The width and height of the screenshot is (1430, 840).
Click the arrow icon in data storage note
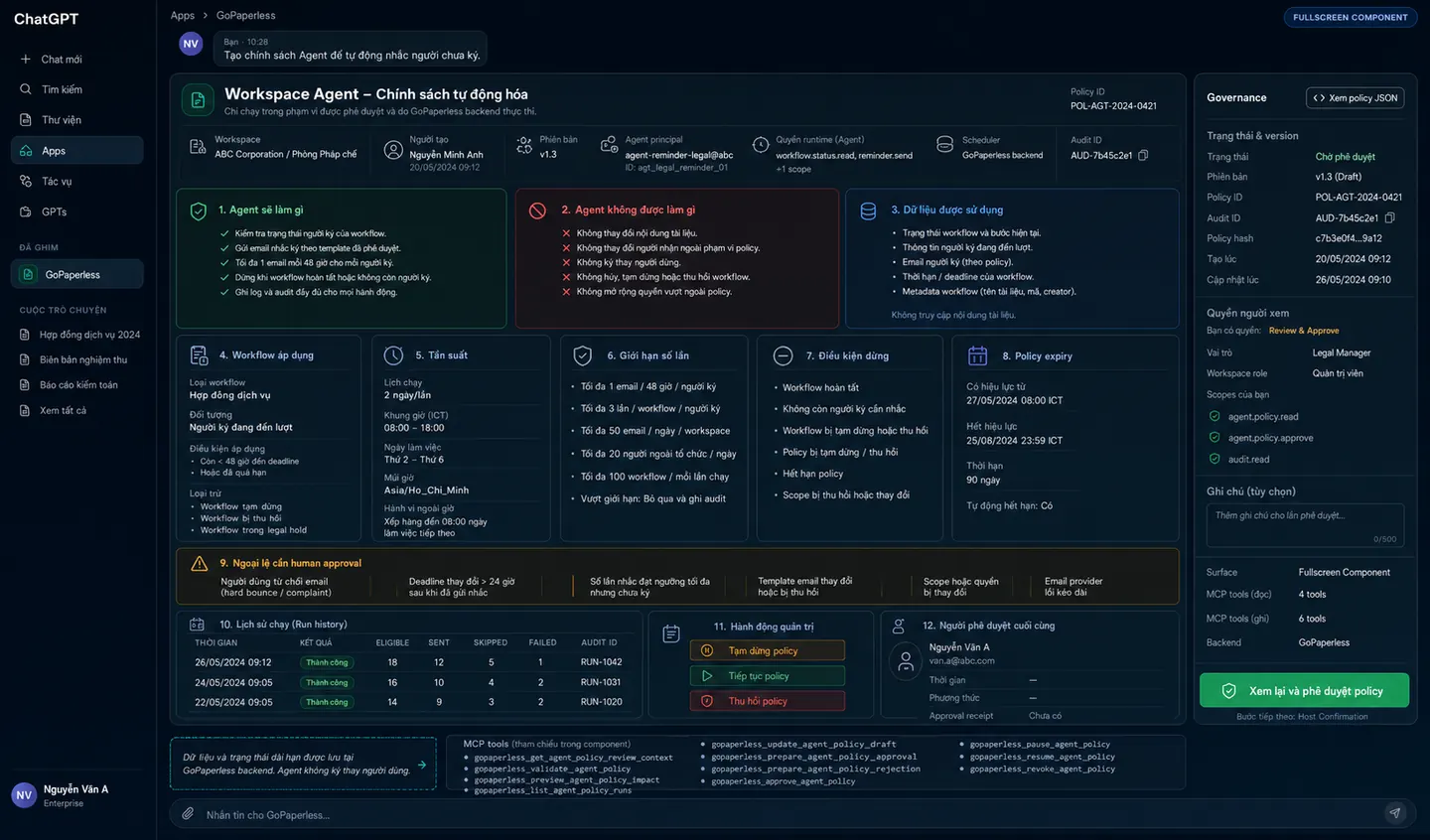pos(422,765)
